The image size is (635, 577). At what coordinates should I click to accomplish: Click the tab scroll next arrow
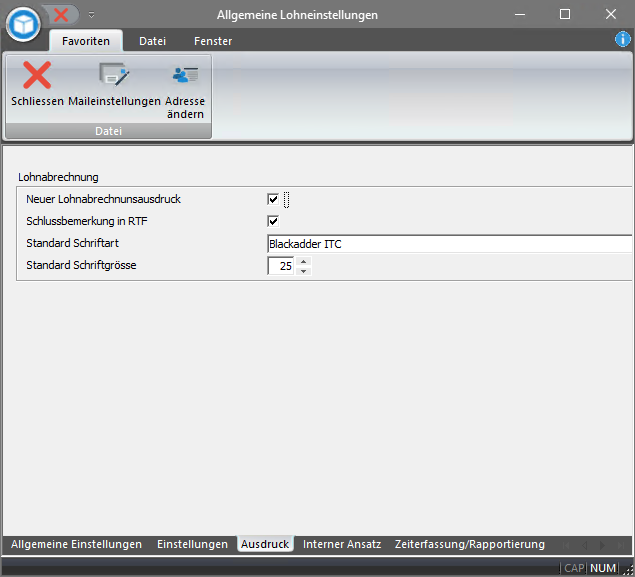pos(603,545)
